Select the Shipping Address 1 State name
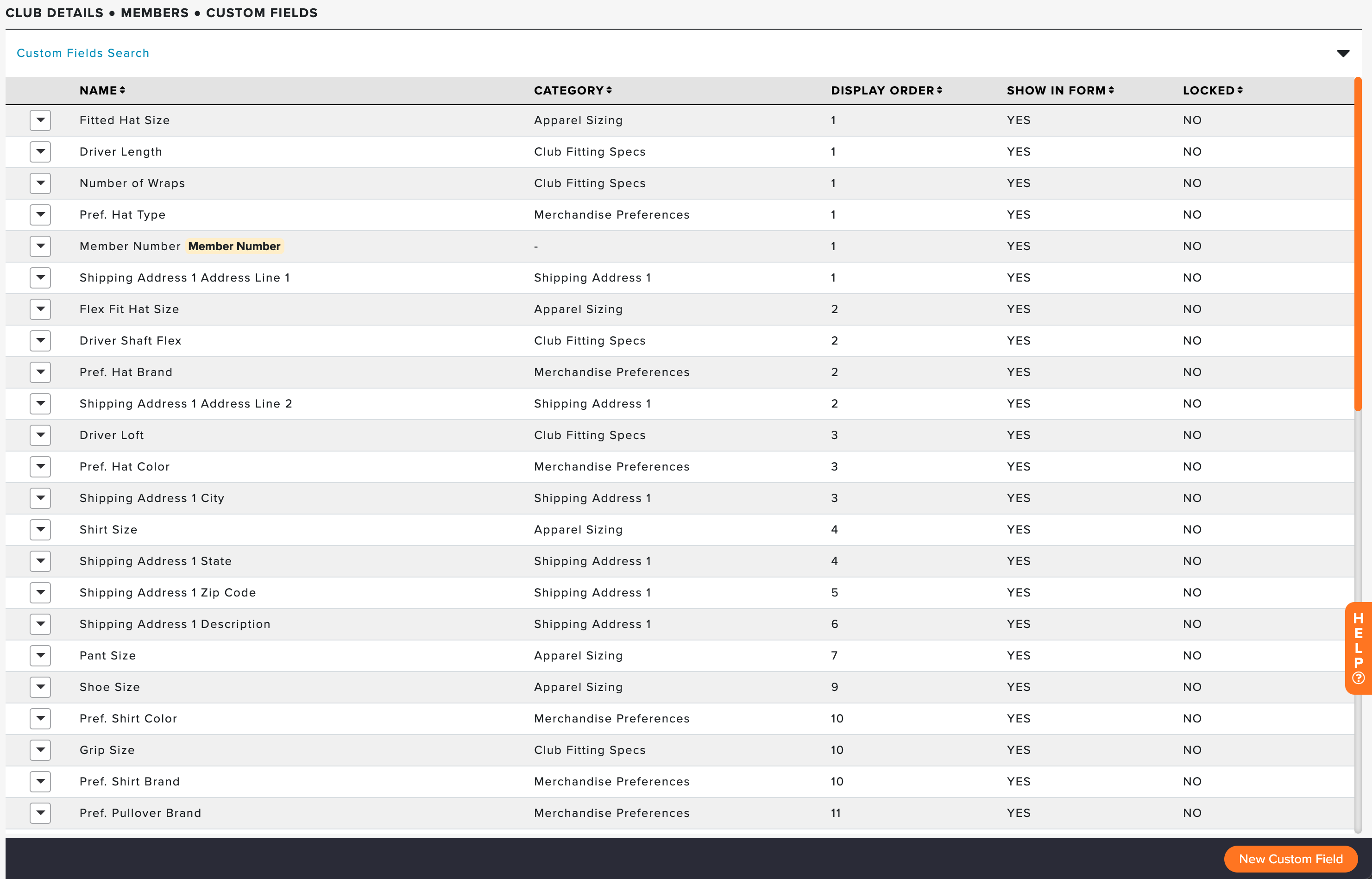The width and height of the screenshot is (1372, 879). point(156,561)
